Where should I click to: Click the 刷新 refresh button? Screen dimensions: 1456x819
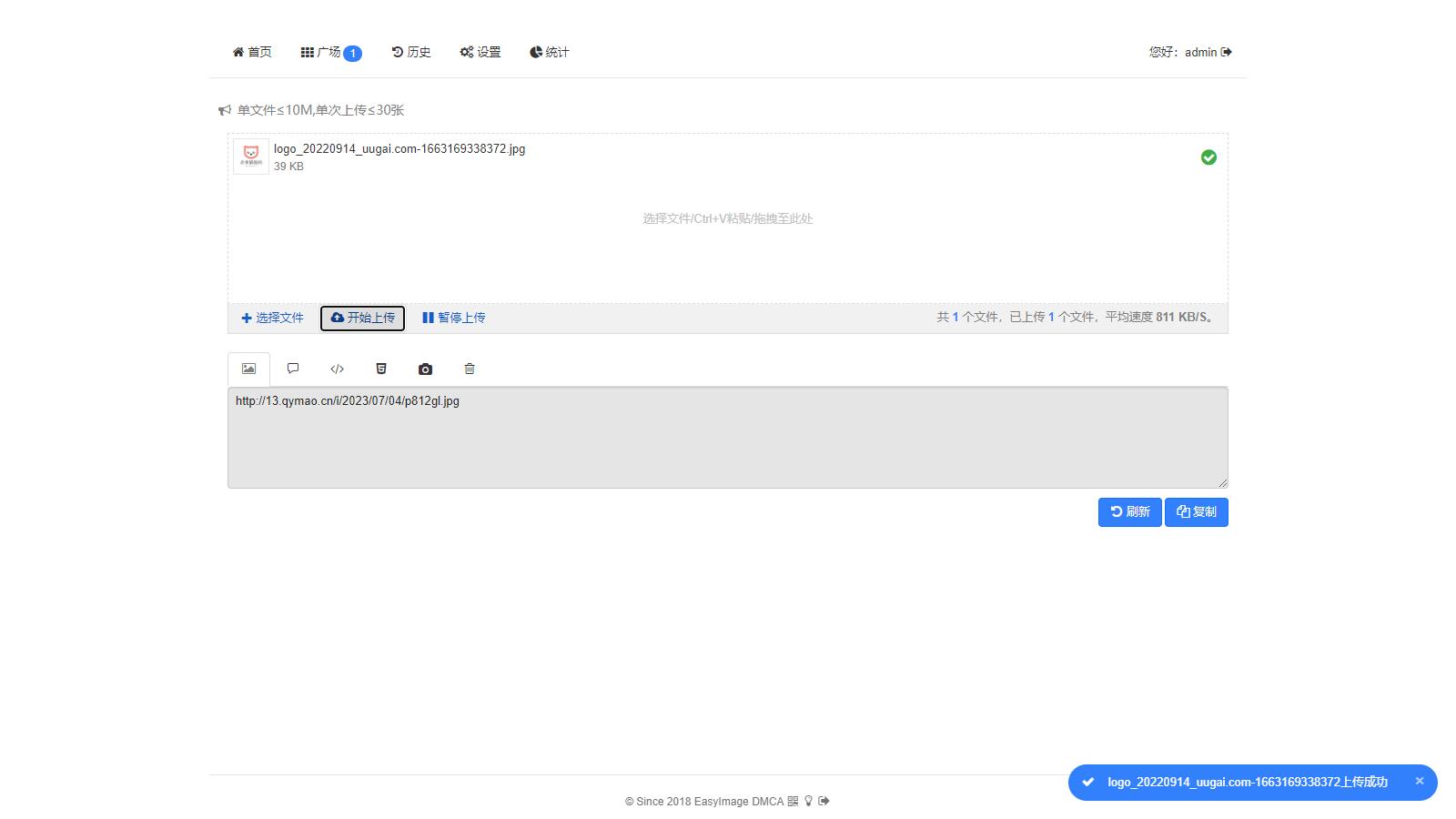pos(1130,512)
